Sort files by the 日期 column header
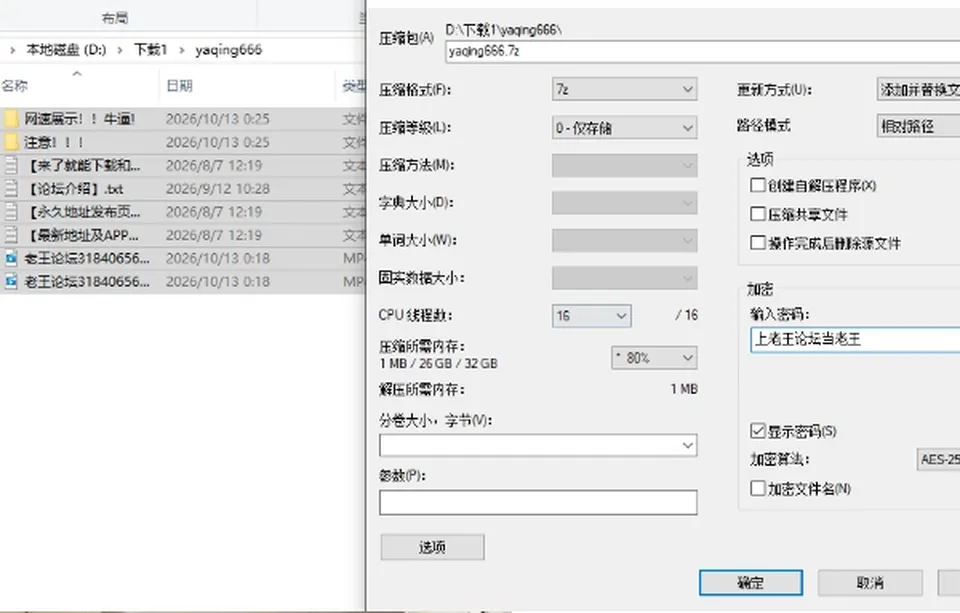Image resolution: width=960 pixels, height=613 pixels. [x=179, y=86]
